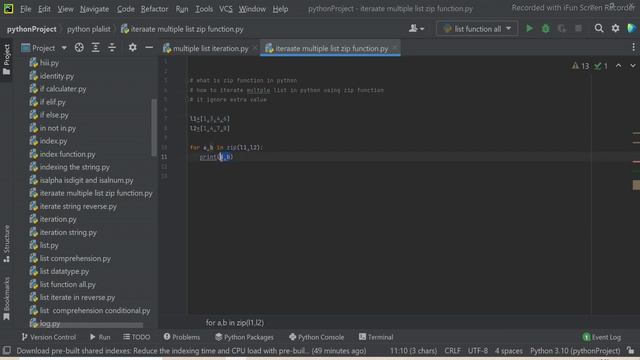The height and width of the screenshot is (360, 640).
Task: Toggle the Project side tool window
Action: (7, 60)
